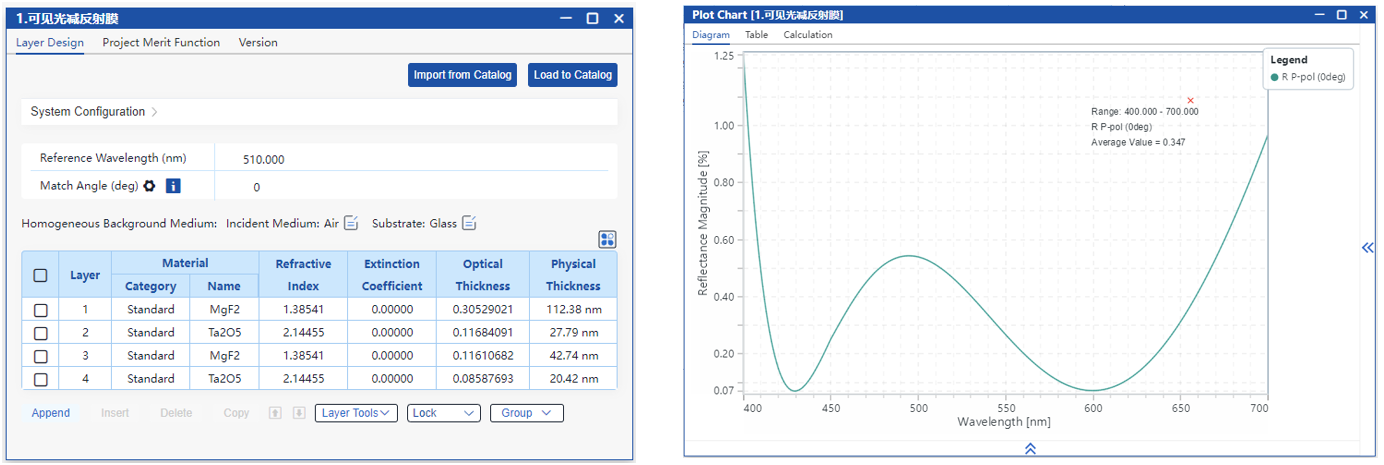Edit the Incident Medium Air icon
The width and height of the screenshot is (1384, 465).
click(x=351, y=223)
